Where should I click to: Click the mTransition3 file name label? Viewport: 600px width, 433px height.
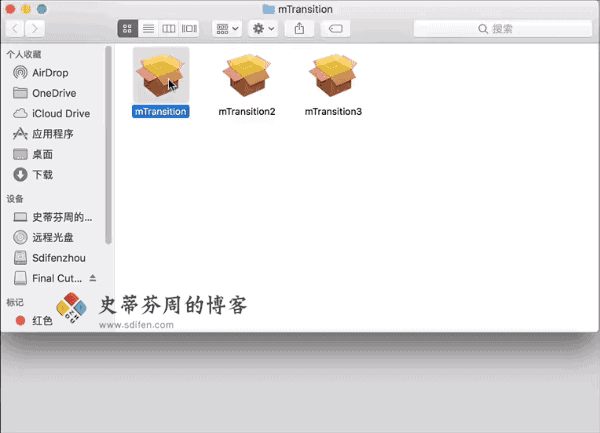click(x=333, y=112)
